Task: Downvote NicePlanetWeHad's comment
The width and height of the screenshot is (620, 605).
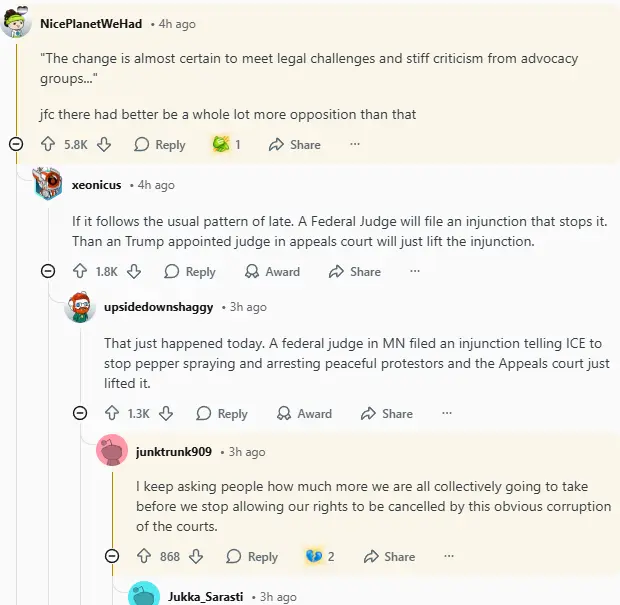Action: tap(104, 144)
